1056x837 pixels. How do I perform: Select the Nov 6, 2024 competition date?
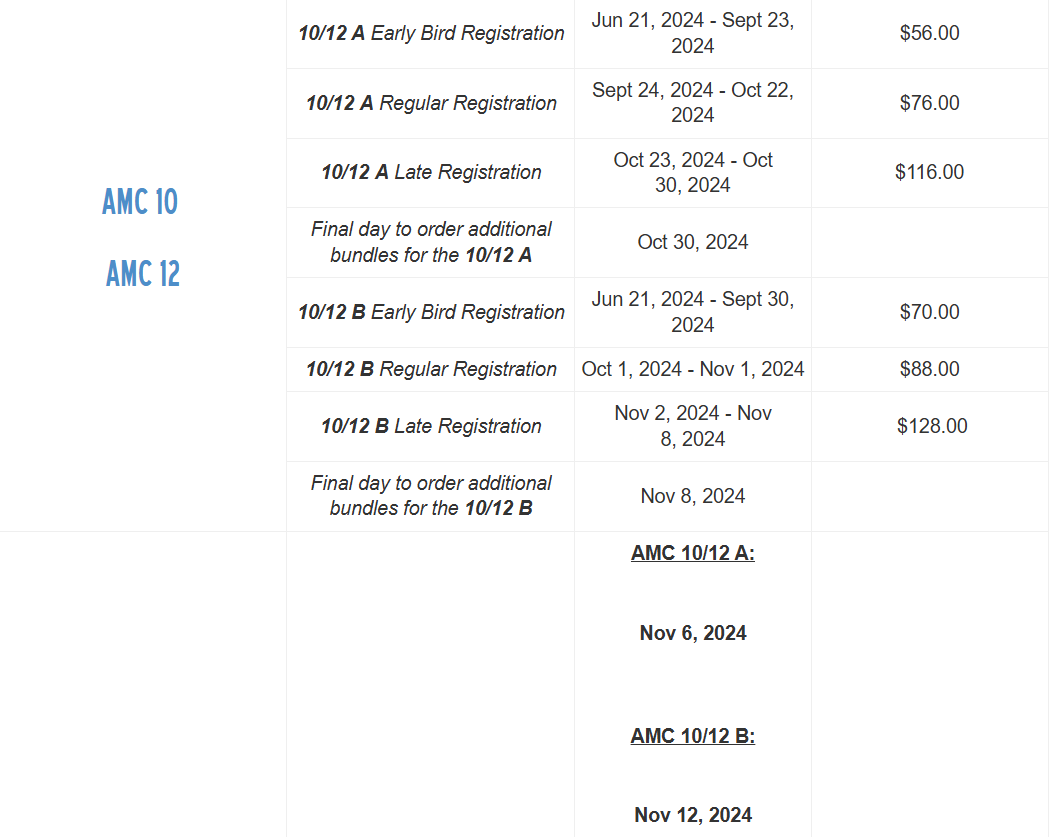click(x=692, y=634)
